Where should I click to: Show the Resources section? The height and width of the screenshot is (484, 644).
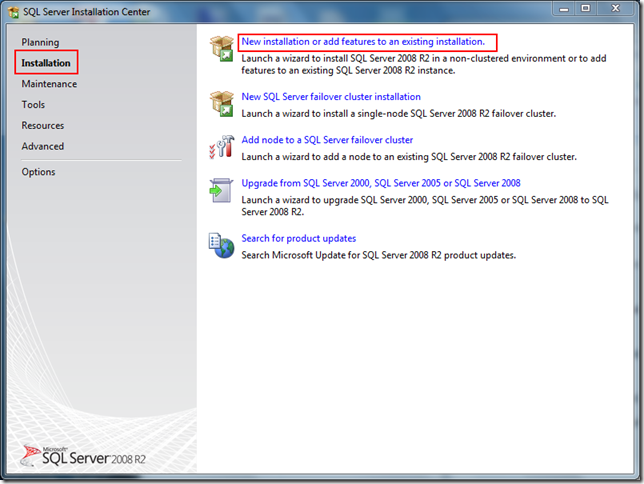(43, 125)
